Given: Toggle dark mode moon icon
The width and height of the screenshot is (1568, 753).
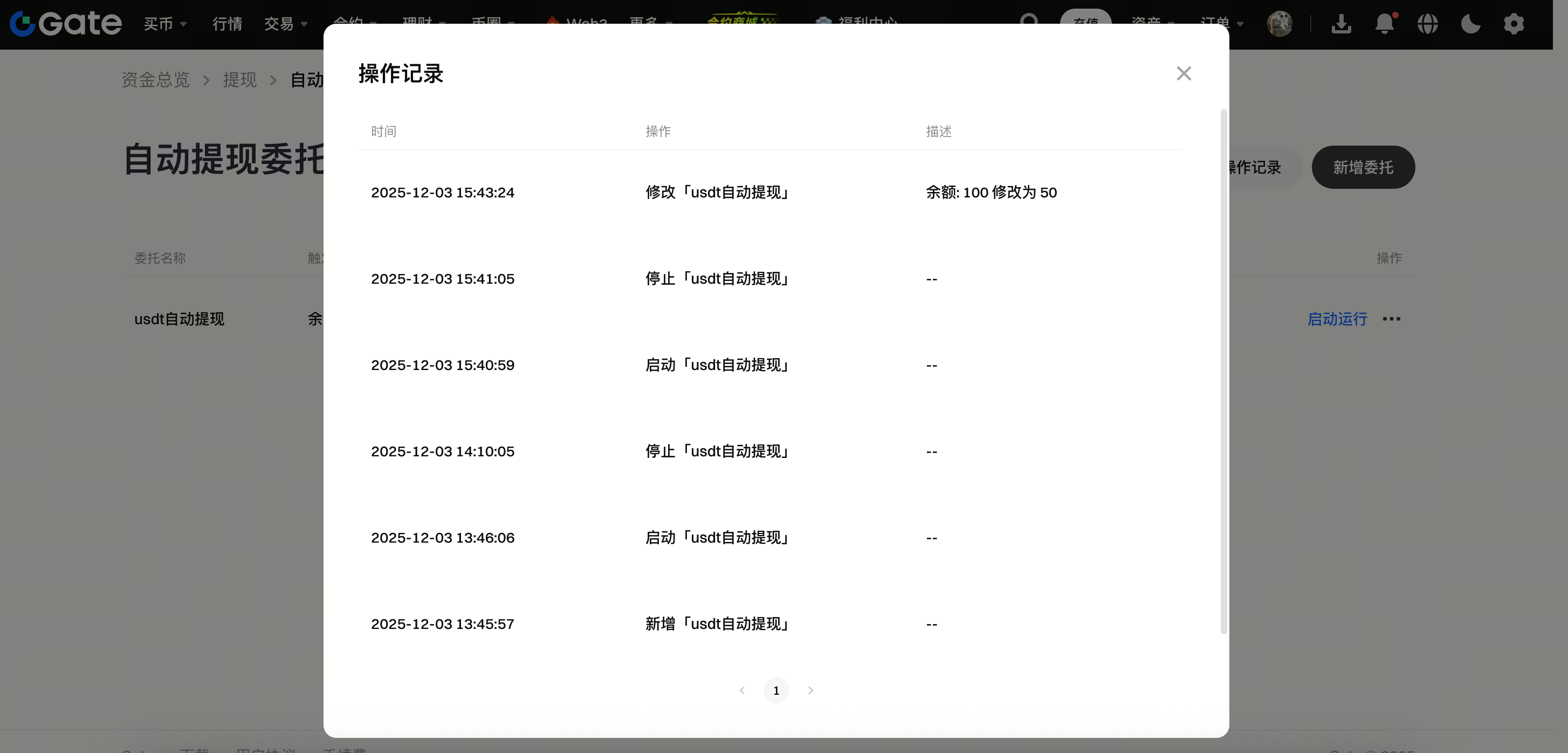Looking at the screenshot, I should click(x=1470, y=24).
